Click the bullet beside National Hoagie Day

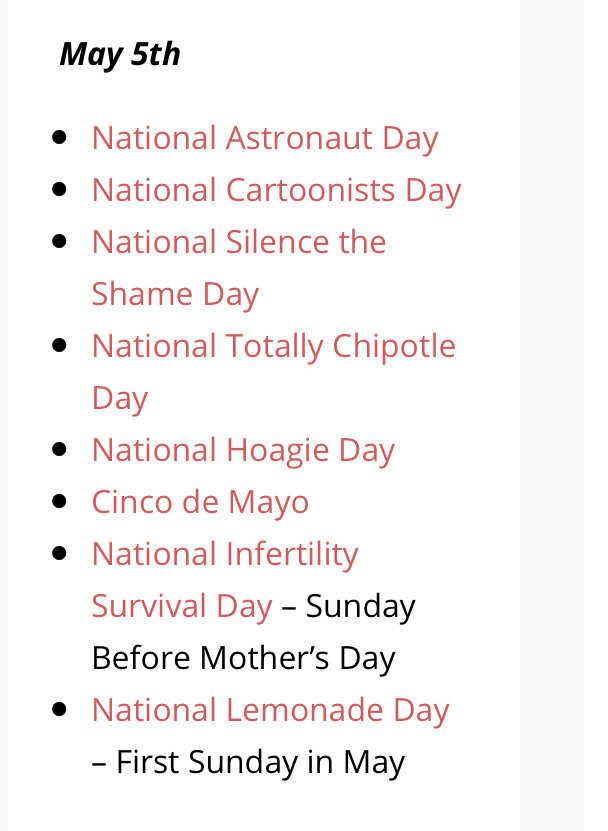tap(59, 449)
